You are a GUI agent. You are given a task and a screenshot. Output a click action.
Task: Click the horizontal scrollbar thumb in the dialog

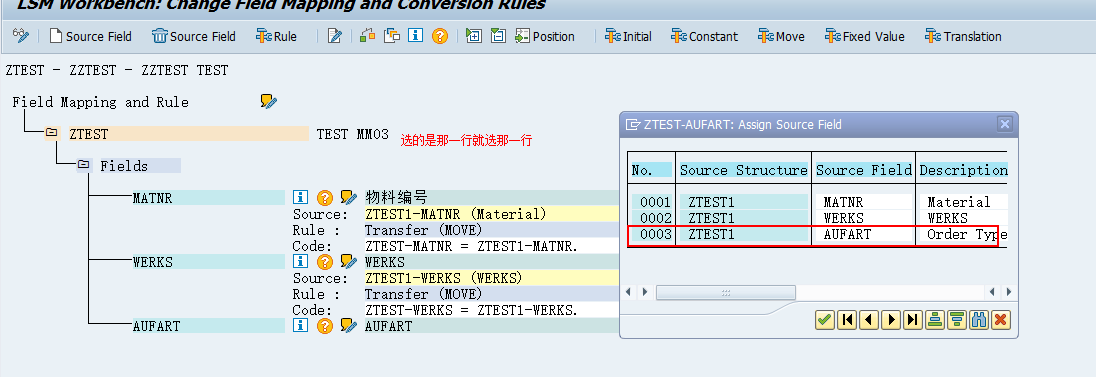tap(726, 292)
